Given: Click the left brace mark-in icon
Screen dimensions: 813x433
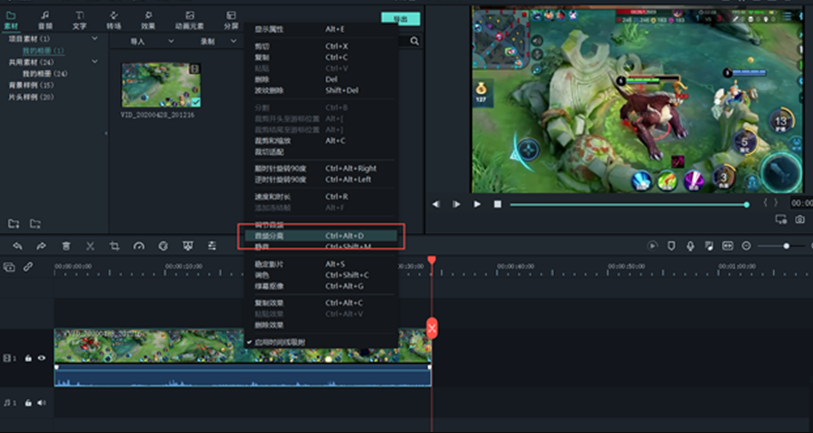Looking at the screenshot, I should pos(765,203).
